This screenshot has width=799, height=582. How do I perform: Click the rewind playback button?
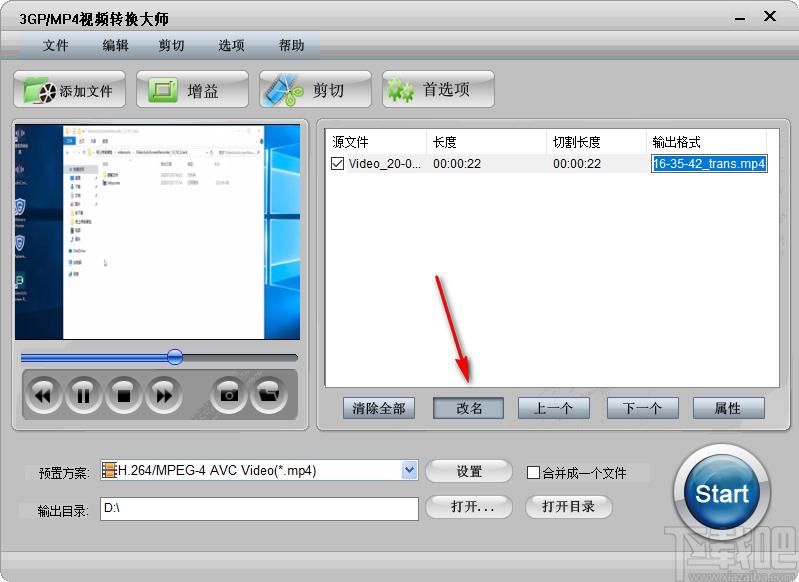[x=43, y=395]
